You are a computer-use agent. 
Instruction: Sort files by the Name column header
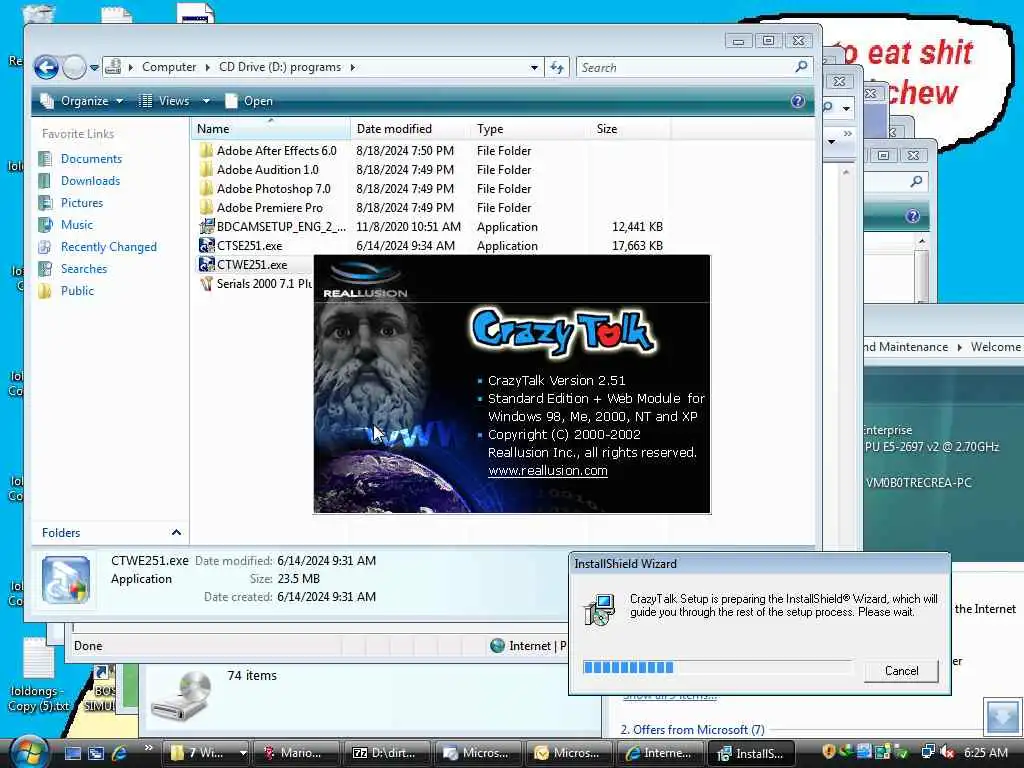pos(270,129)
